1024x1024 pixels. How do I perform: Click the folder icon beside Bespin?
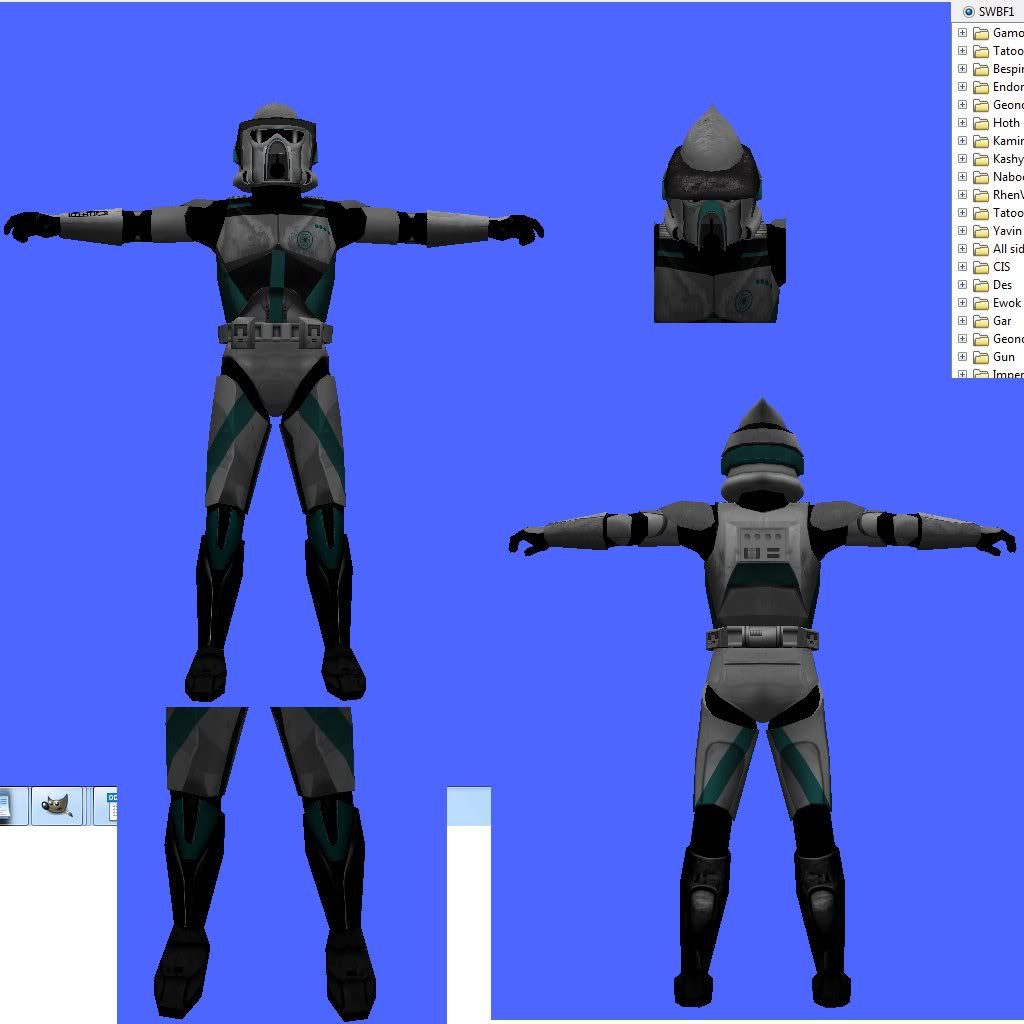(x=981, y=69)
